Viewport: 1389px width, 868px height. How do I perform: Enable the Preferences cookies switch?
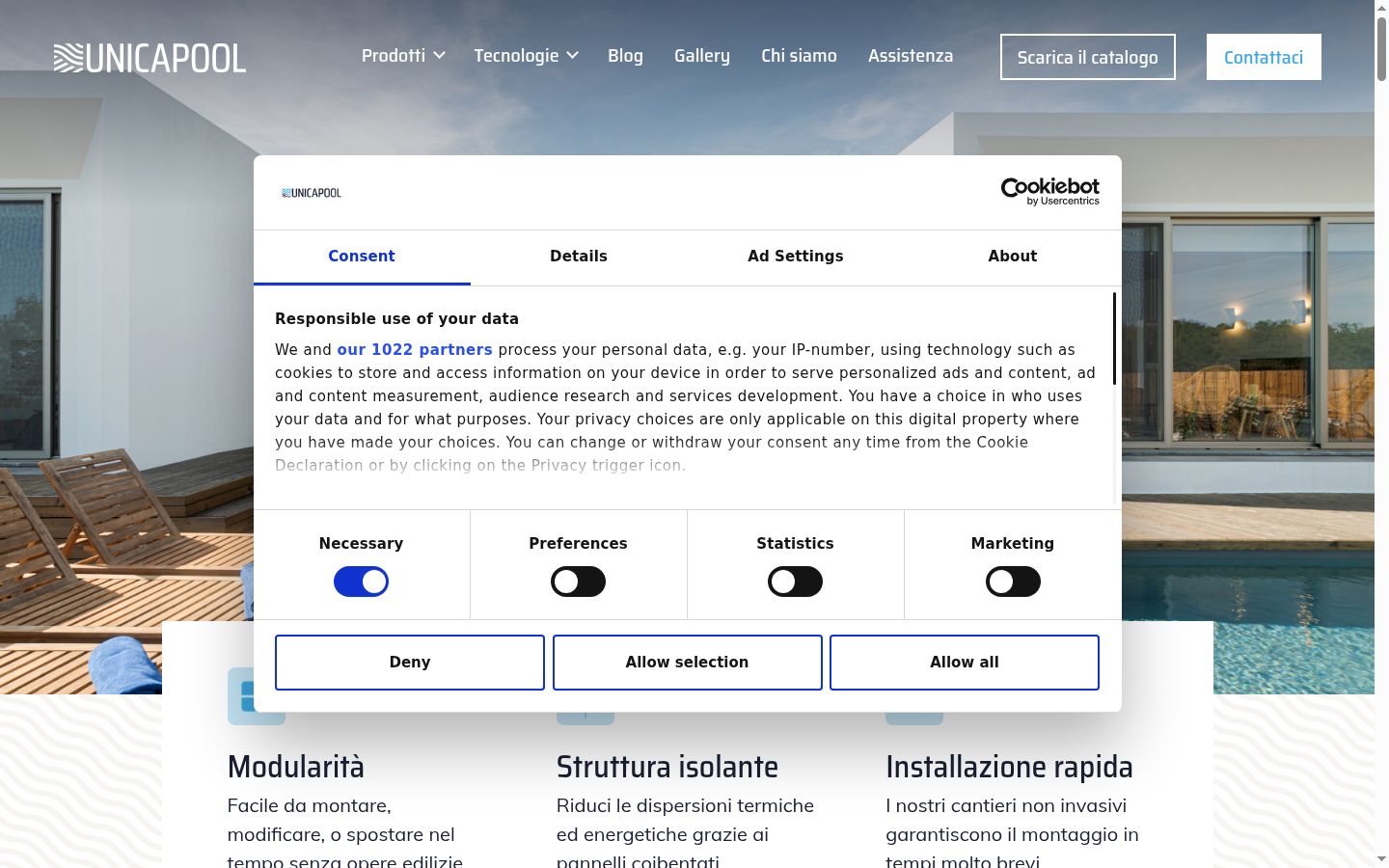(578, 582)
